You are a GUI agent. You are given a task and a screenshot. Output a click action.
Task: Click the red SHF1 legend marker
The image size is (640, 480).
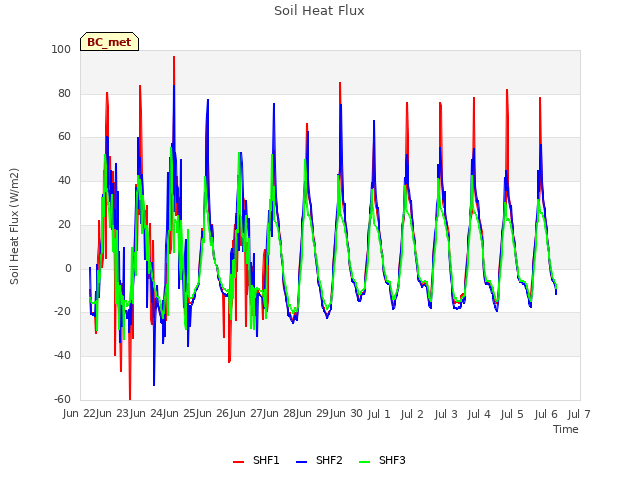pos(238,462)
